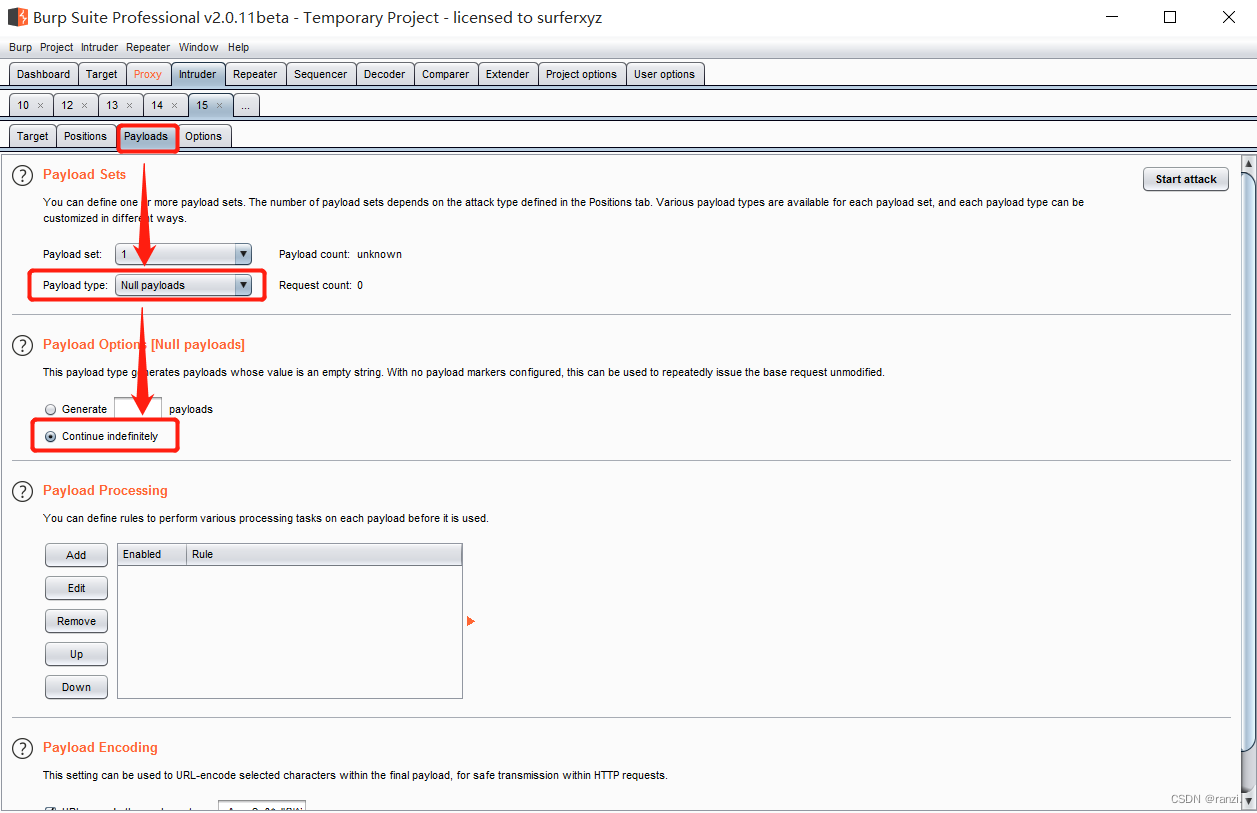1257x813 pixels.
Task: Click the 'Payload Encoding' heading
Action: [100, 747]
